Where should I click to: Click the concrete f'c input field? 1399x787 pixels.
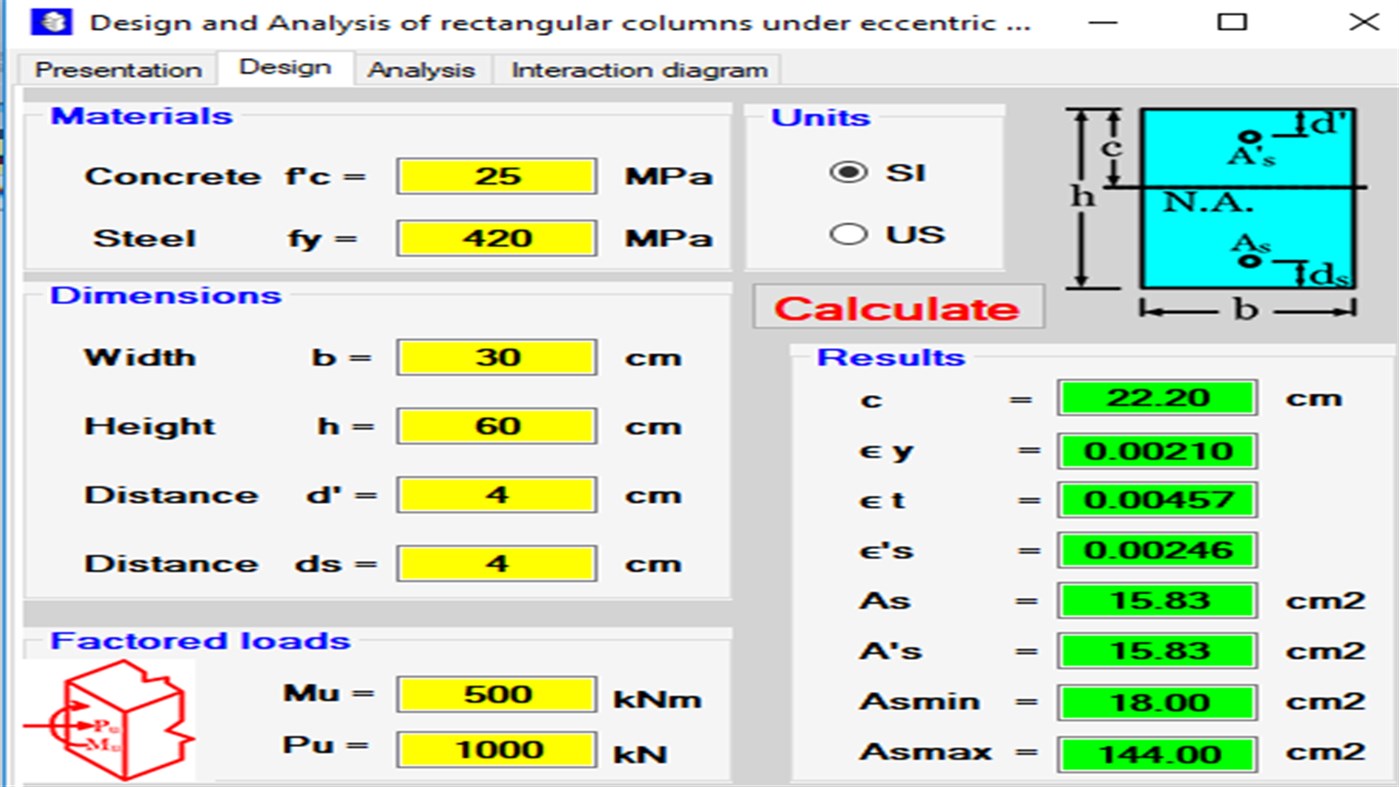point(496,175)
